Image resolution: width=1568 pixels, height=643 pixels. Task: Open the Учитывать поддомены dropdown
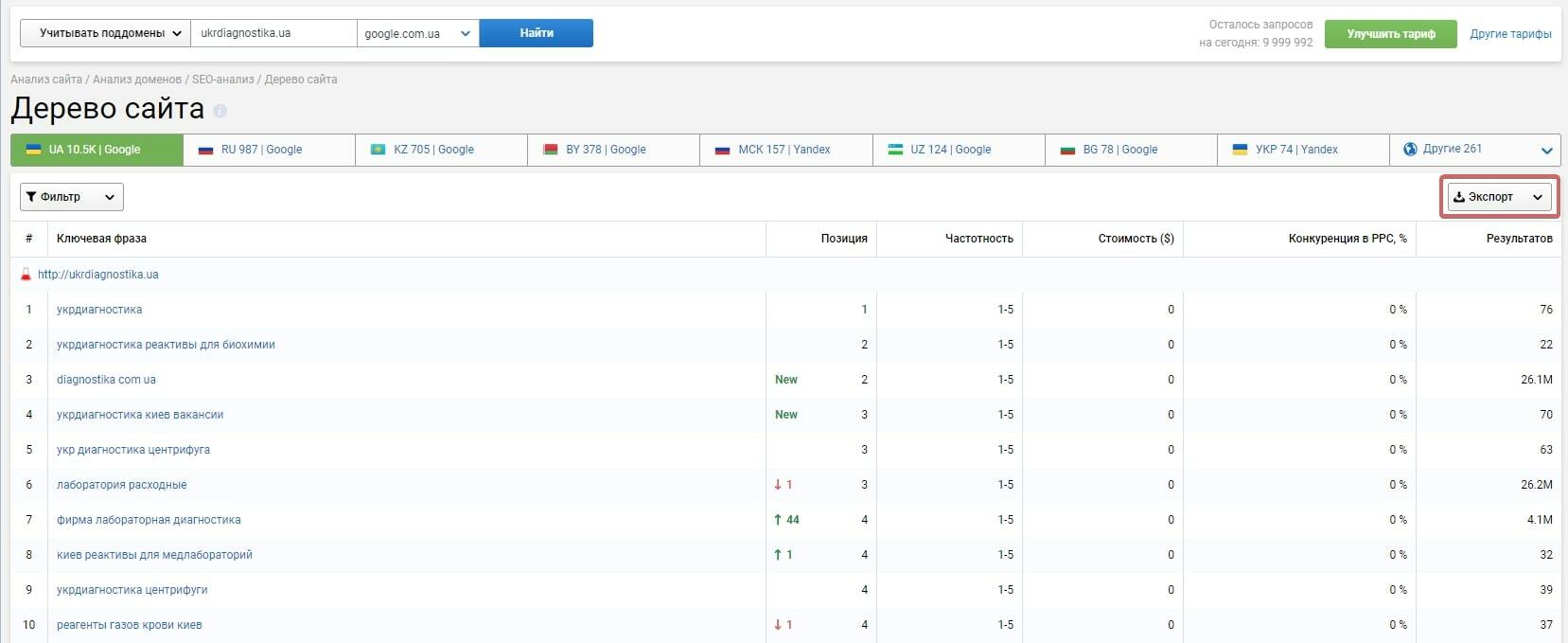pos(105,33)
